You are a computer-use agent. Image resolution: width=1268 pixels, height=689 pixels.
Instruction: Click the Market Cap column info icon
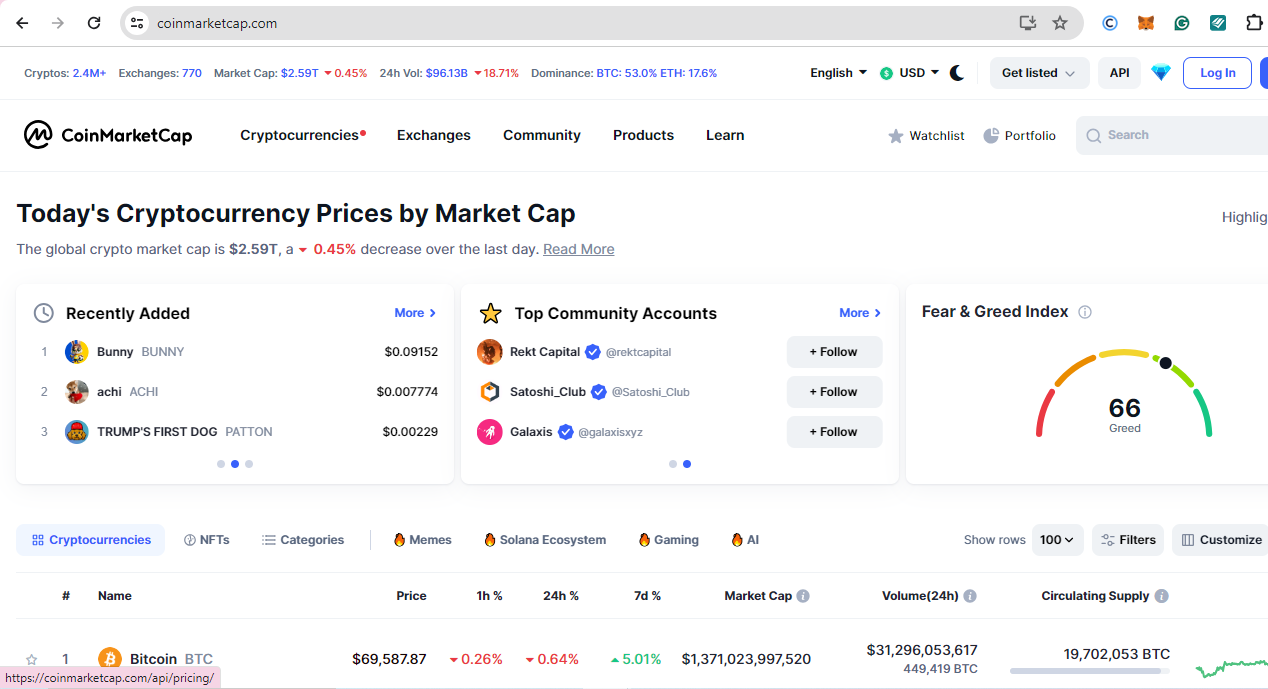[x=803, y=596]
